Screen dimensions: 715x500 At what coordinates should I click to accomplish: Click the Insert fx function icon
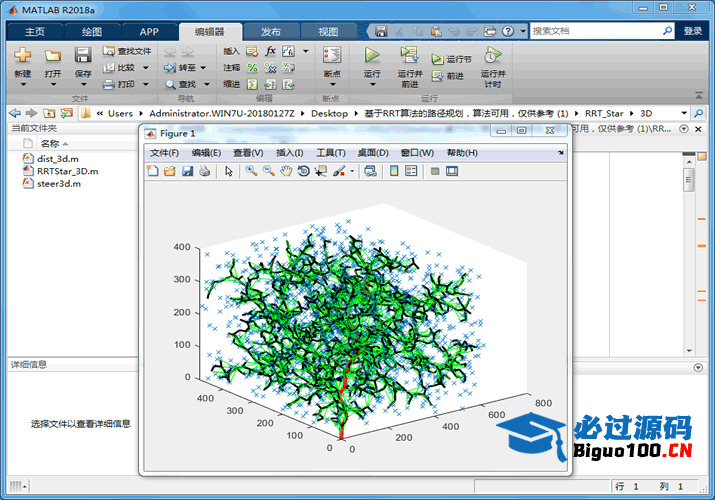(x=271, y=51)
